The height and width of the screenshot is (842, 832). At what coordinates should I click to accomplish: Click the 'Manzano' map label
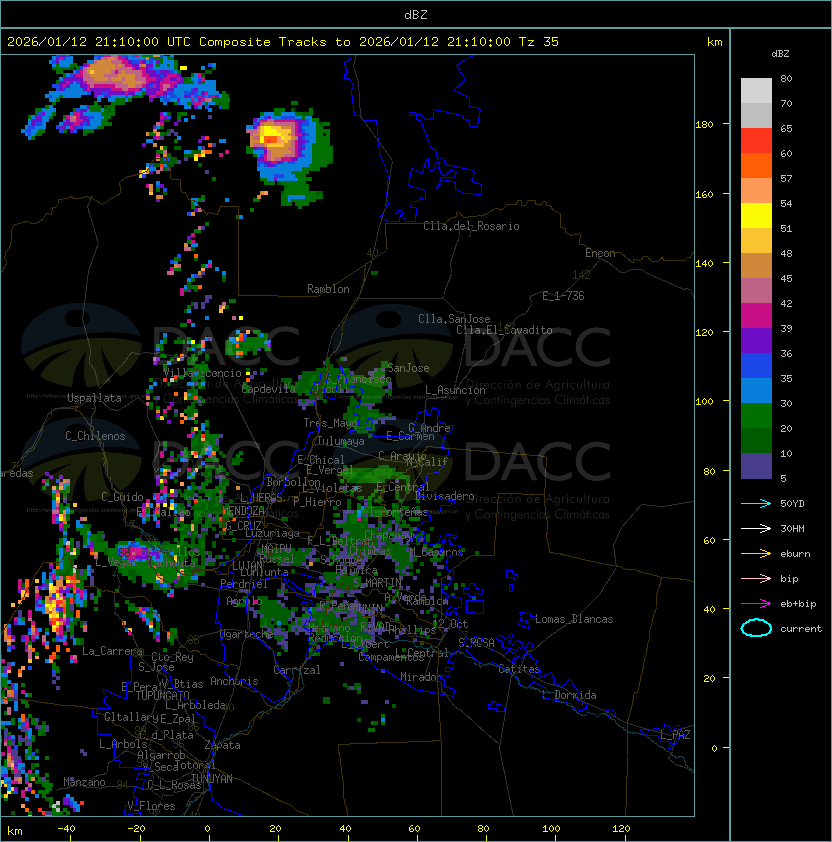tap(84, 782)
